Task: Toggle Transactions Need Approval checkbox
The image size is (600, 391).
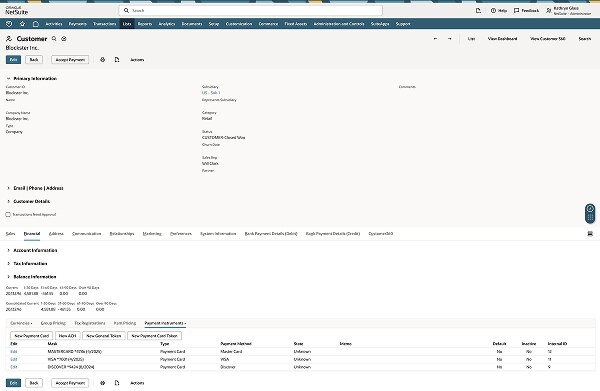Action: pyautogui.click(x=8, y=215)
